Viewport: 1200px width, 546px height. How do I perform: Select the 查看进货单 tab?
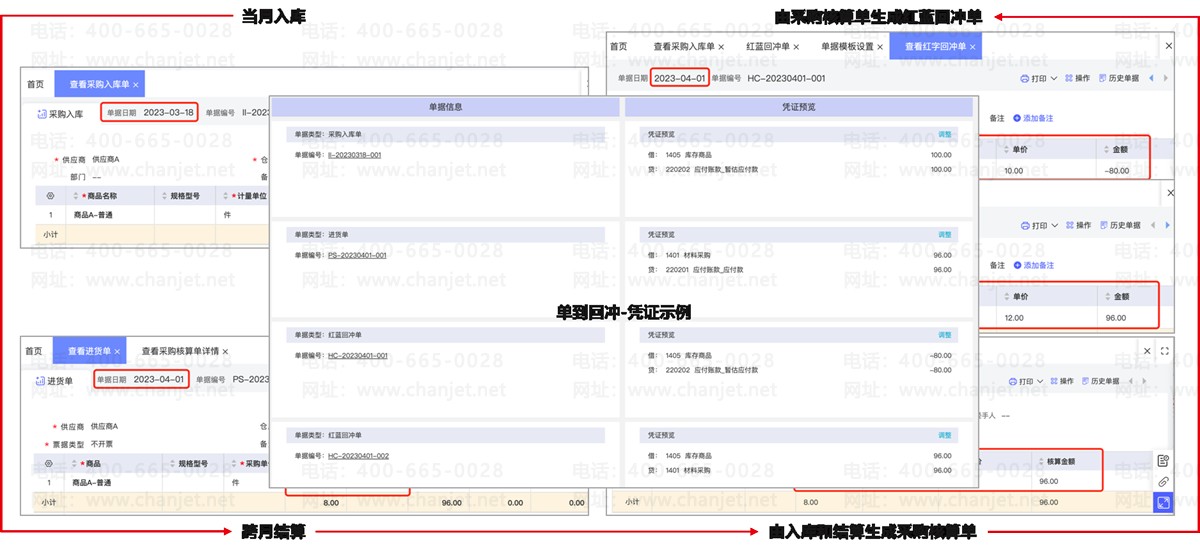pyautogui.click(x=90, y=351)
